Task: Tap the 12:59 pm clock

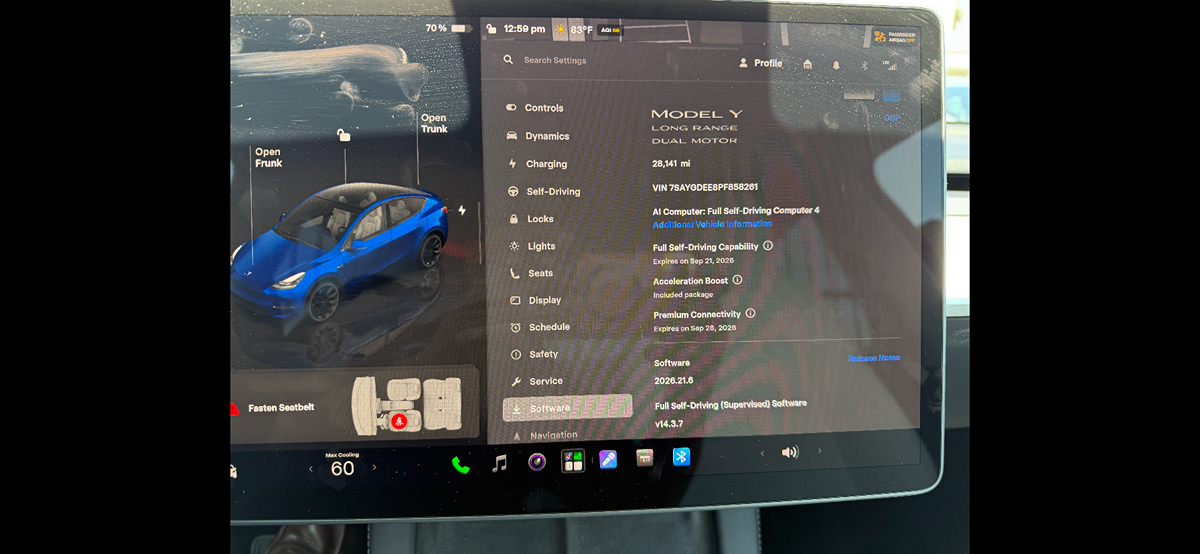Action: (x=525, y=30)
